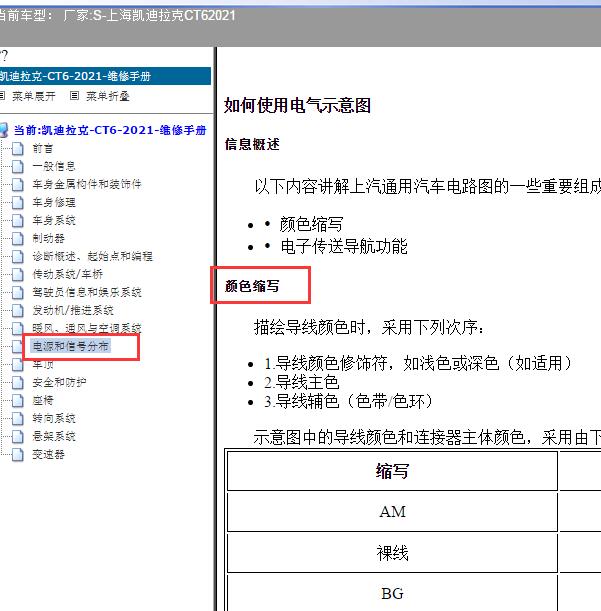Click the 菜单展开 expand-all button
Viewport: 601px width, 611px height.
point(34,96)
